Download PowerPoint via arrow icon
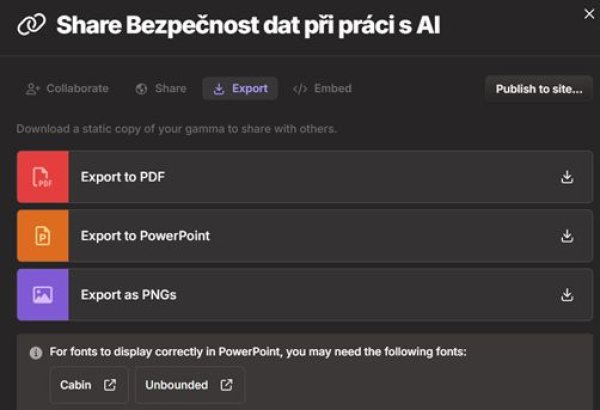The height and width of the screenshot is (410, 600). (567, 236)
